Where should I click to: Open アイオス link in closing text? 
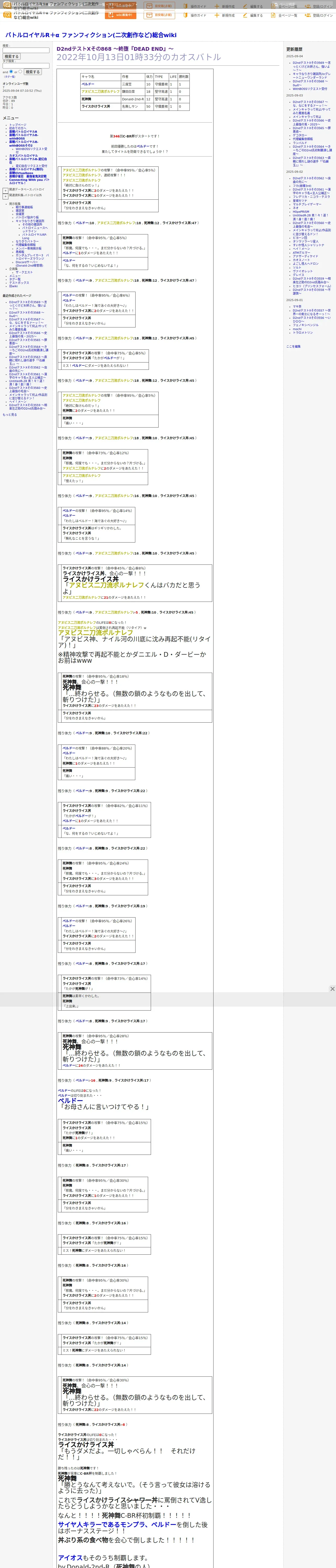pyautogui.click(x=70, y=1558)
